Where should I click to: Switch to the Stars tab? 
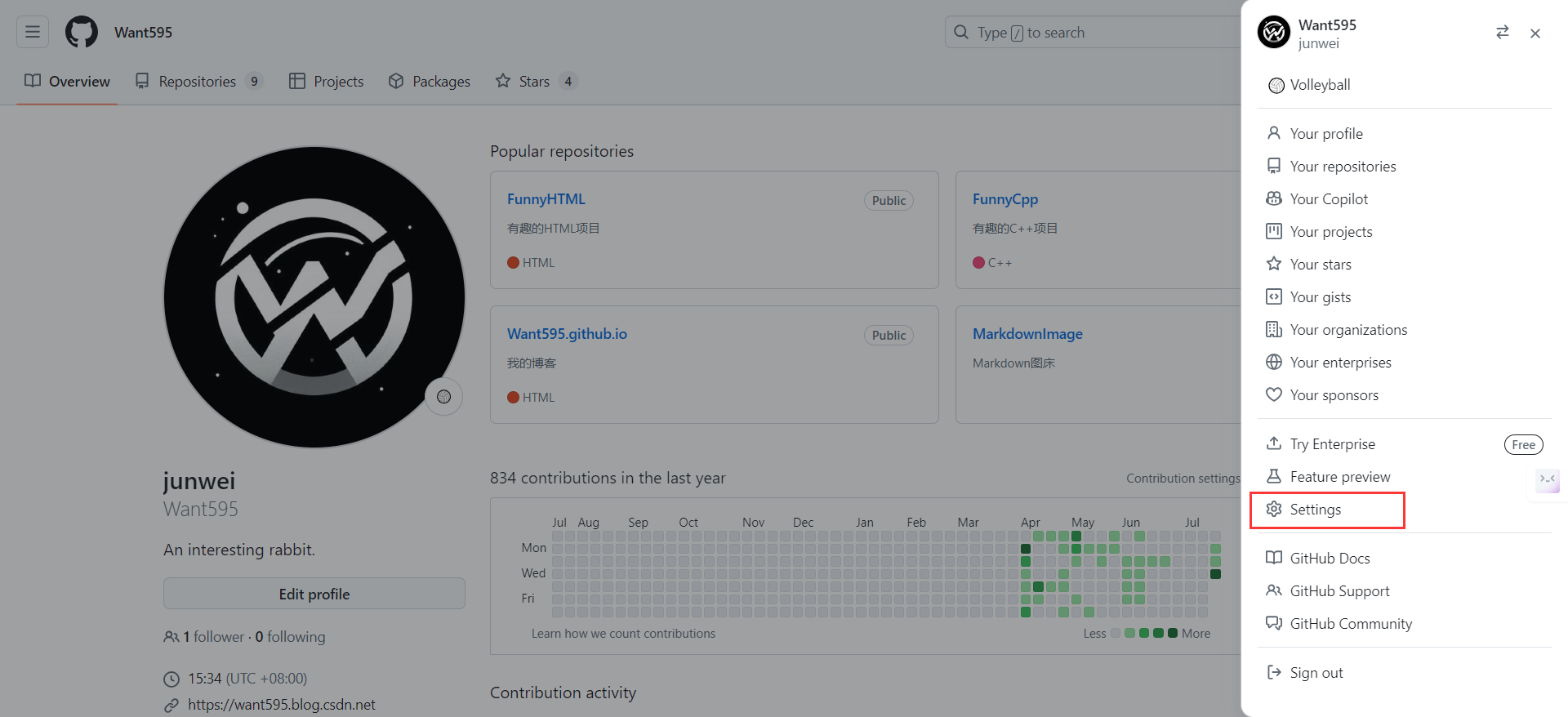pos(536,81)
